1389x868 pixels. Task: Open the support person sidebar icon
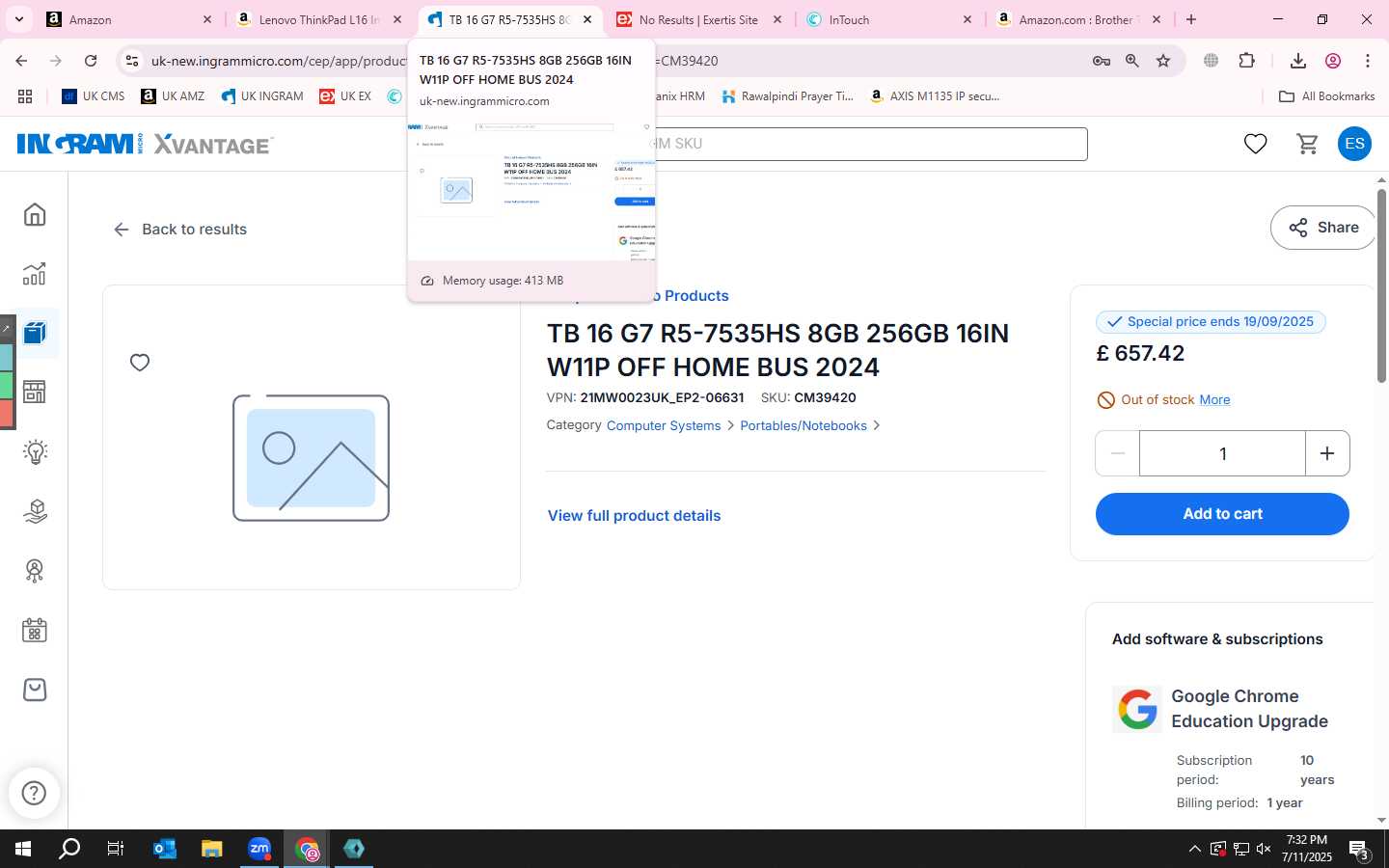pyautogui.click(x=35, y=570)
